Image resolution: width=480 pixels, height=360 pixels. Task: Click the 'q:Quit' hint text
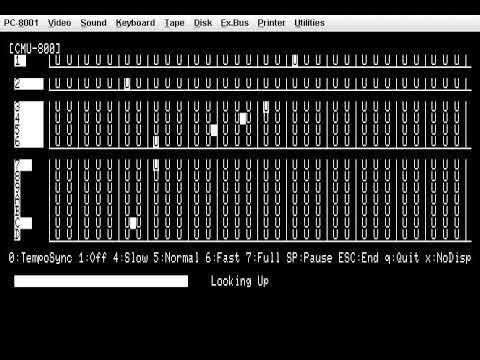coord(402,258)
